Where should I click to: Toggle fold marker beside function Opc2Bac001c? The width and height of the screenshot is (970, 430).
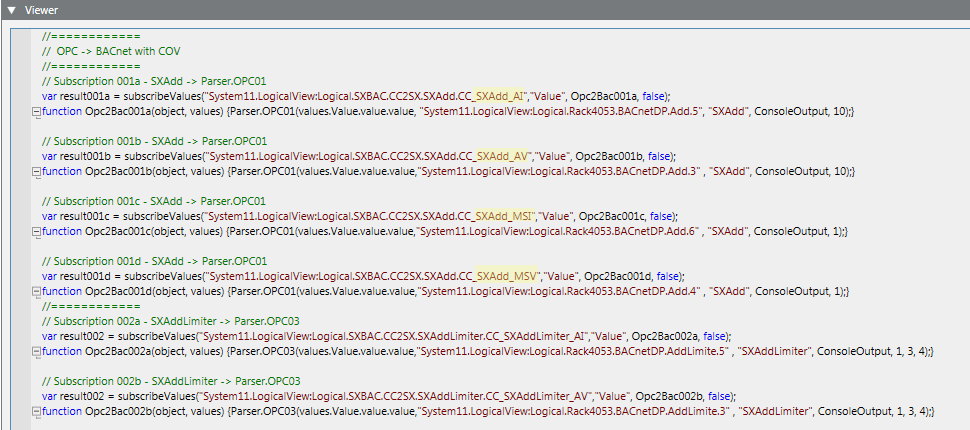tap(36, 231)
